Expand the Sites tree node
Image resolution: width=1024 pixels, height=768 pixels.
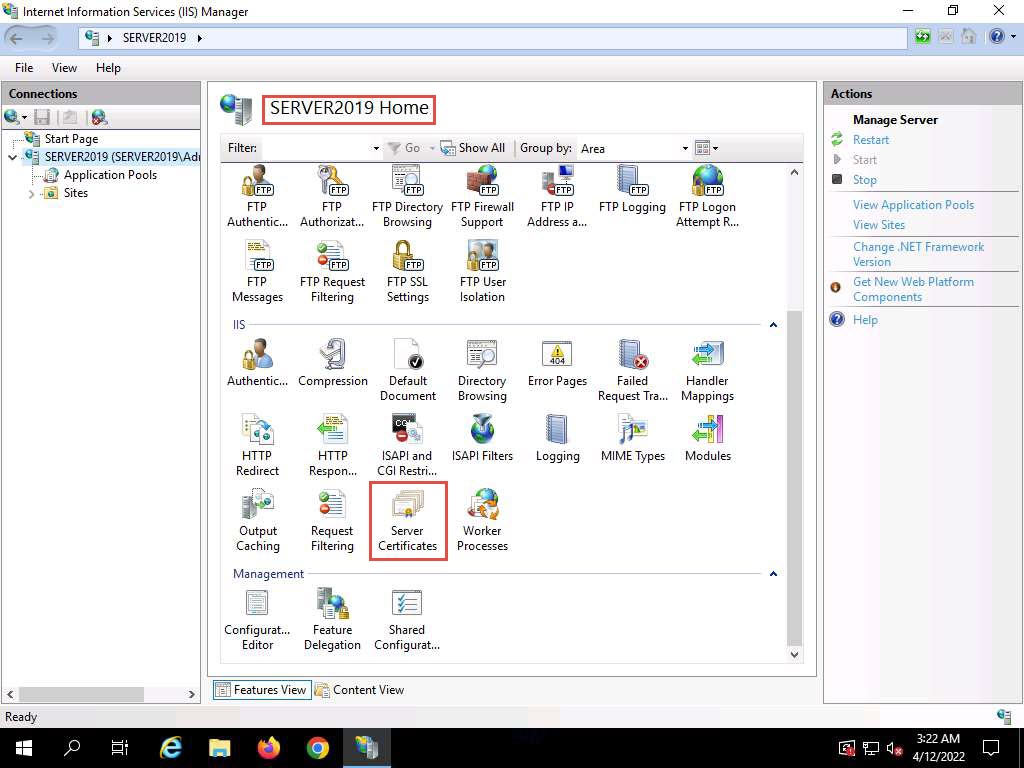(32, 194)
